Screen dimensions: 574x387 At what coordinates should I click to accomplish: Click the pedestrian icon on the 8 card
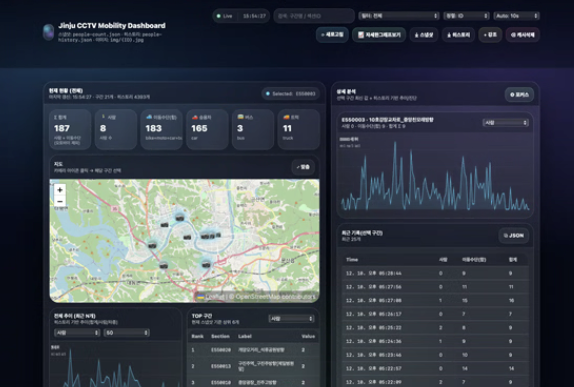103,117
